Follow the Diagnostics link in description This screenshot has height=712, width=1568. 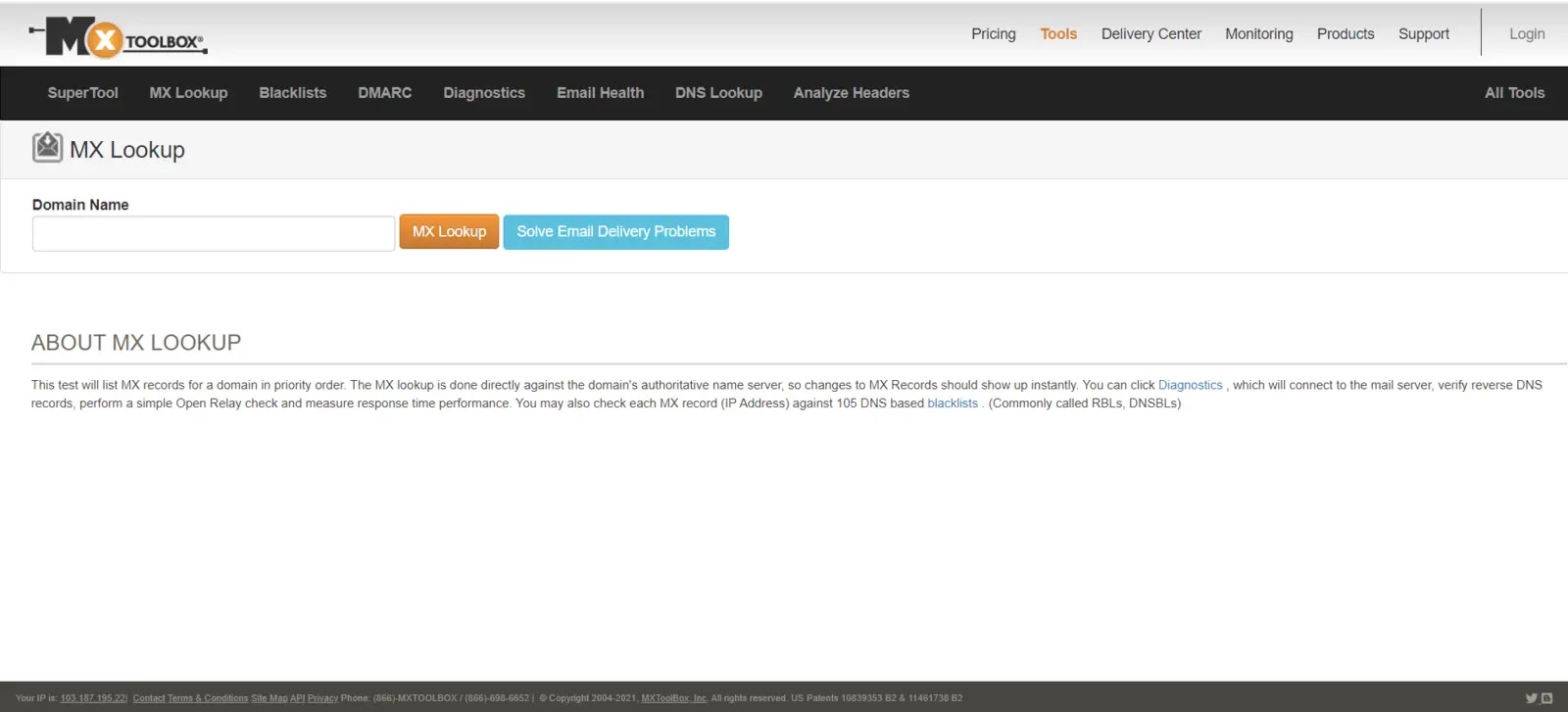click(x=1190, y=386)
